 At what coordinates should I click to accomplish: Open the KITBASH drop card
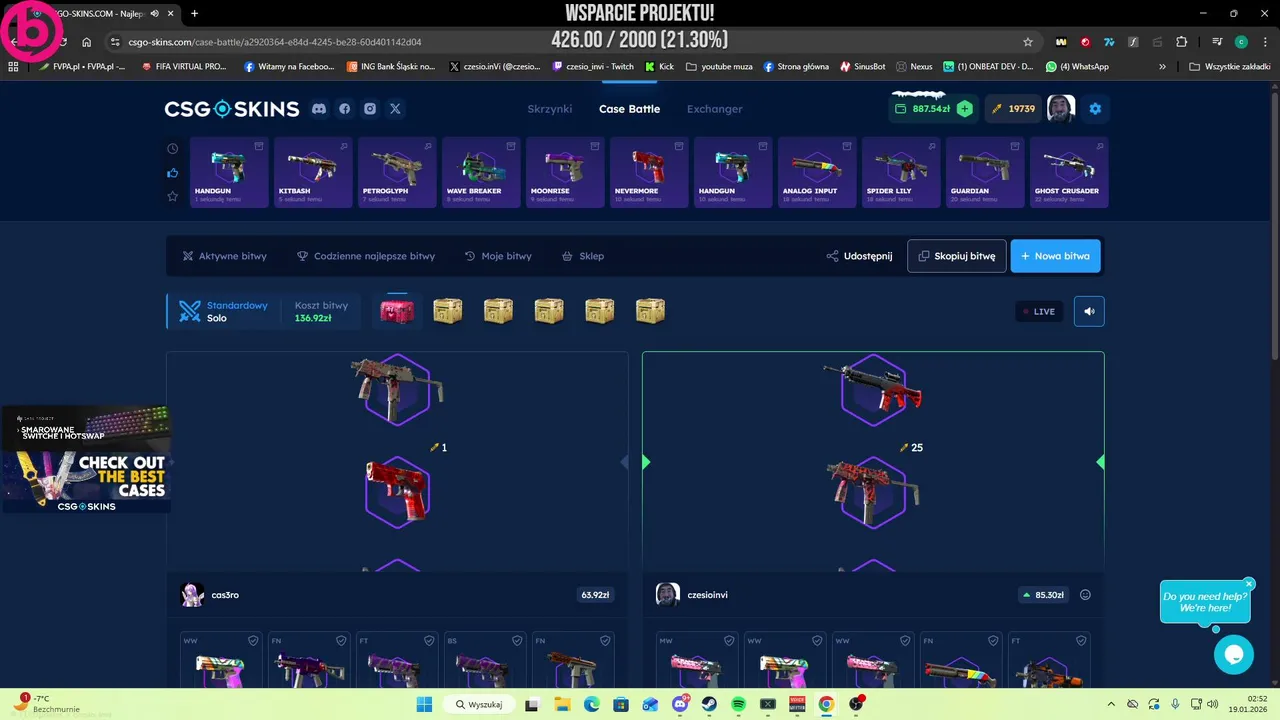(x=313, y=172)
